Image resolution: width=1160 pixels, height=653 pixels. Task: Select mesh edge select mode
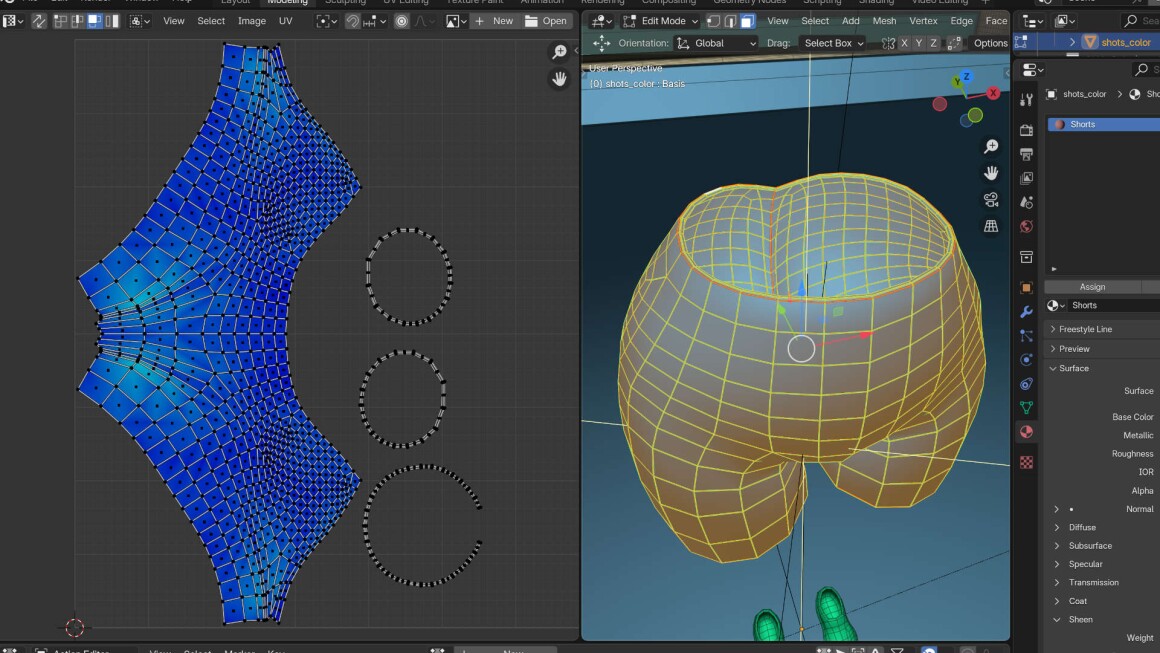(x=730, y=21)
